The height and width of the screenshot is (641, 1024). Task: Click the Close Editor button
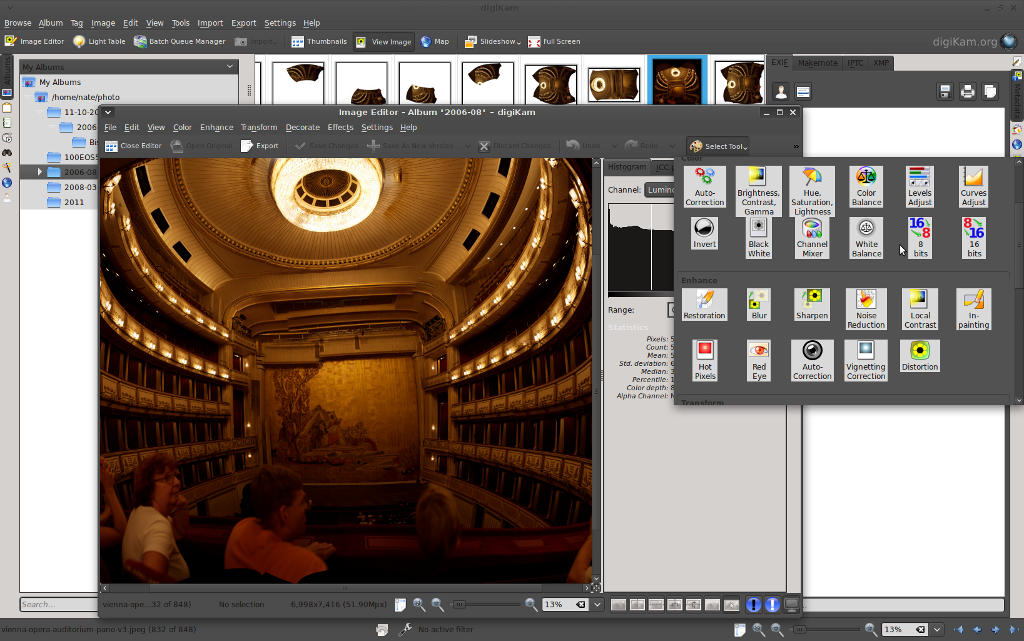coord(133,146)
